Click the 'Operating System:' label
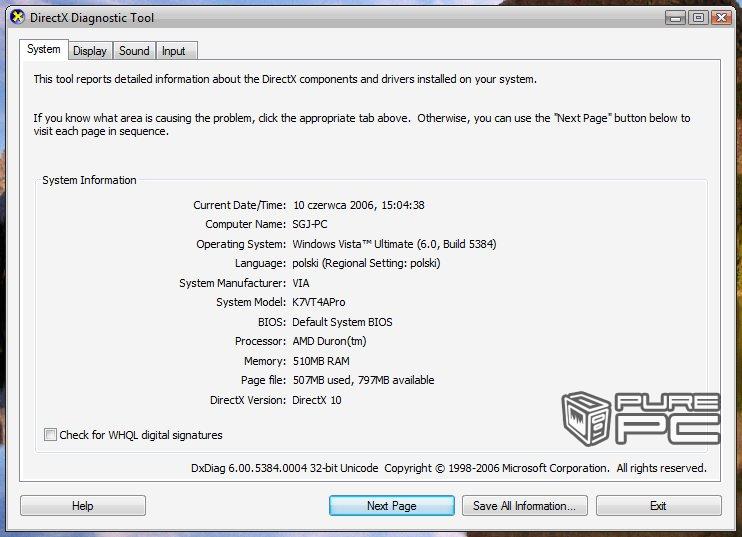Screen dimensions: 742x537 (x=241, y=244)
